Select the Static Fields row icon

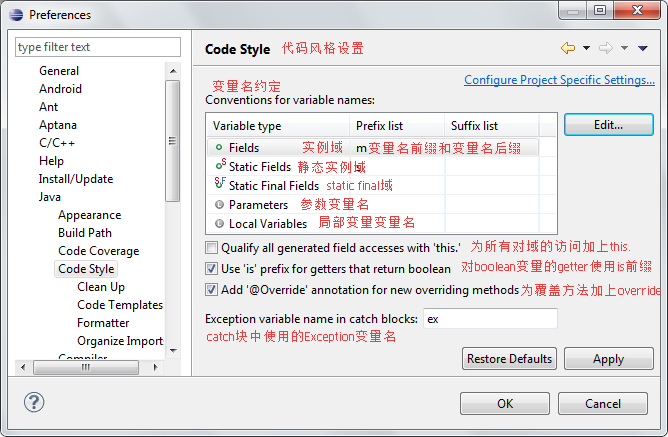[220, 166]
